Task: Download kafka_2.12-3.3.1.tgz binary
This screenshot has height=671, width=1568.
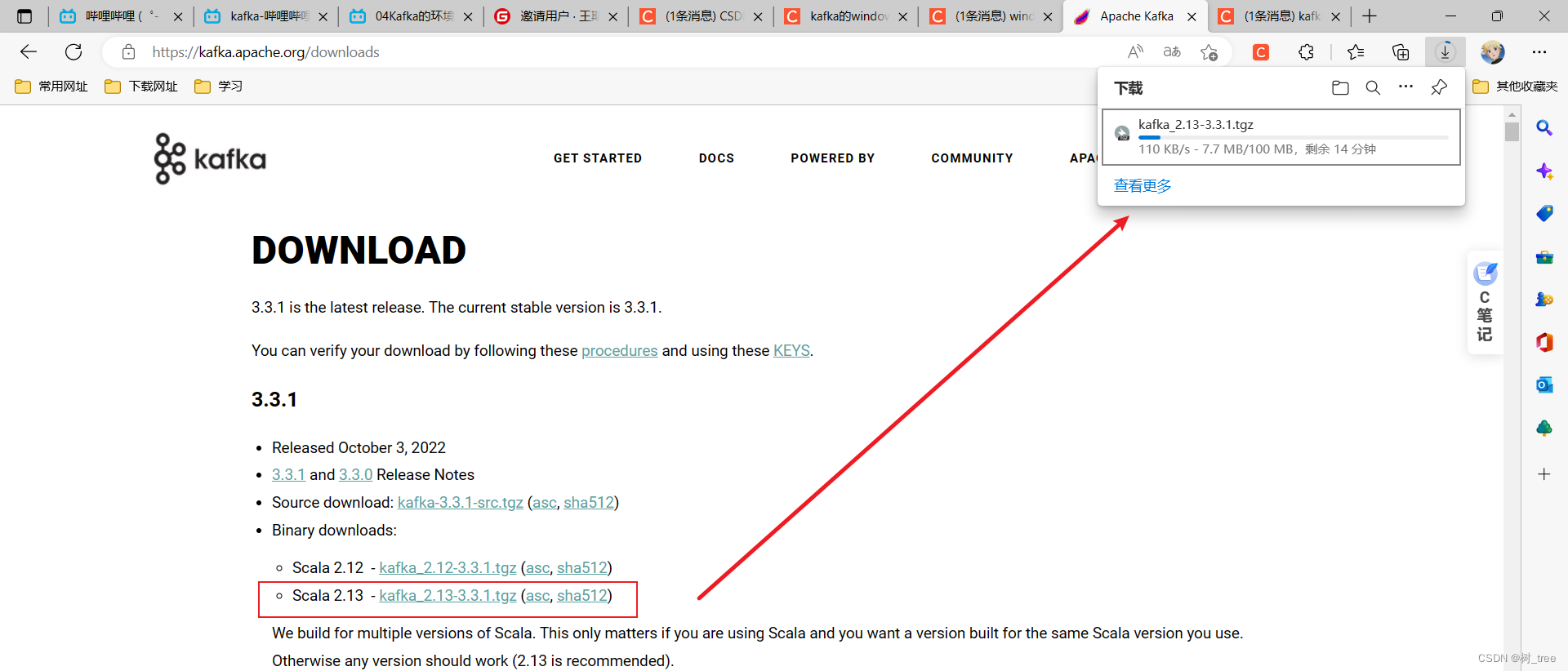Action: click(x=448, y=568)
